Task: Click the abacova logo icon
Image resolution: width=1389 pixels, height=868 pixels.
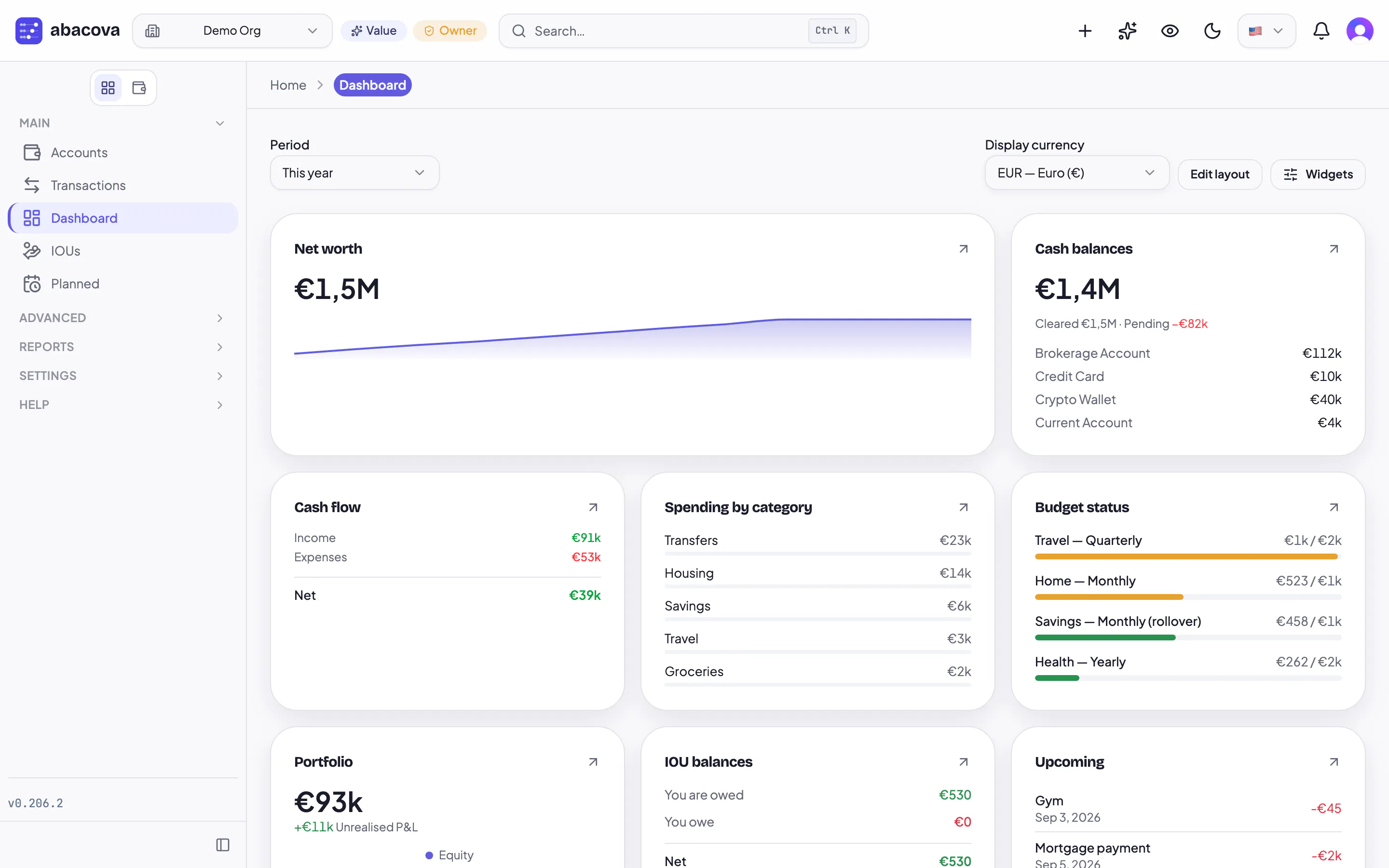Action: click(x=29, y=30)
